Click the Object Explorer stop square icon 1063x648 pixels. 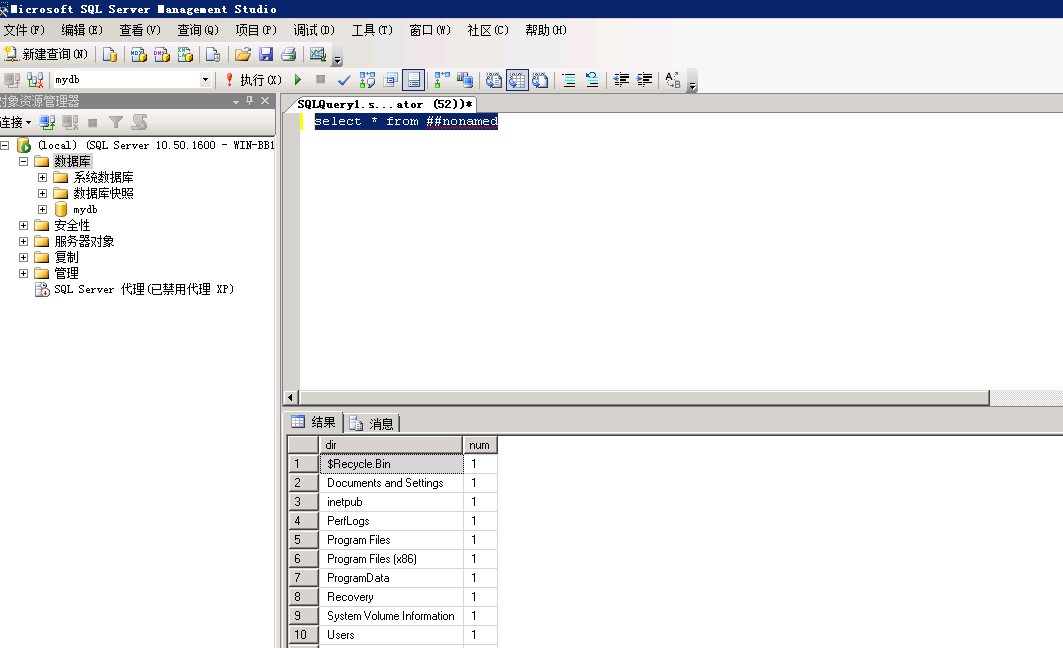(x=93, y=123)
